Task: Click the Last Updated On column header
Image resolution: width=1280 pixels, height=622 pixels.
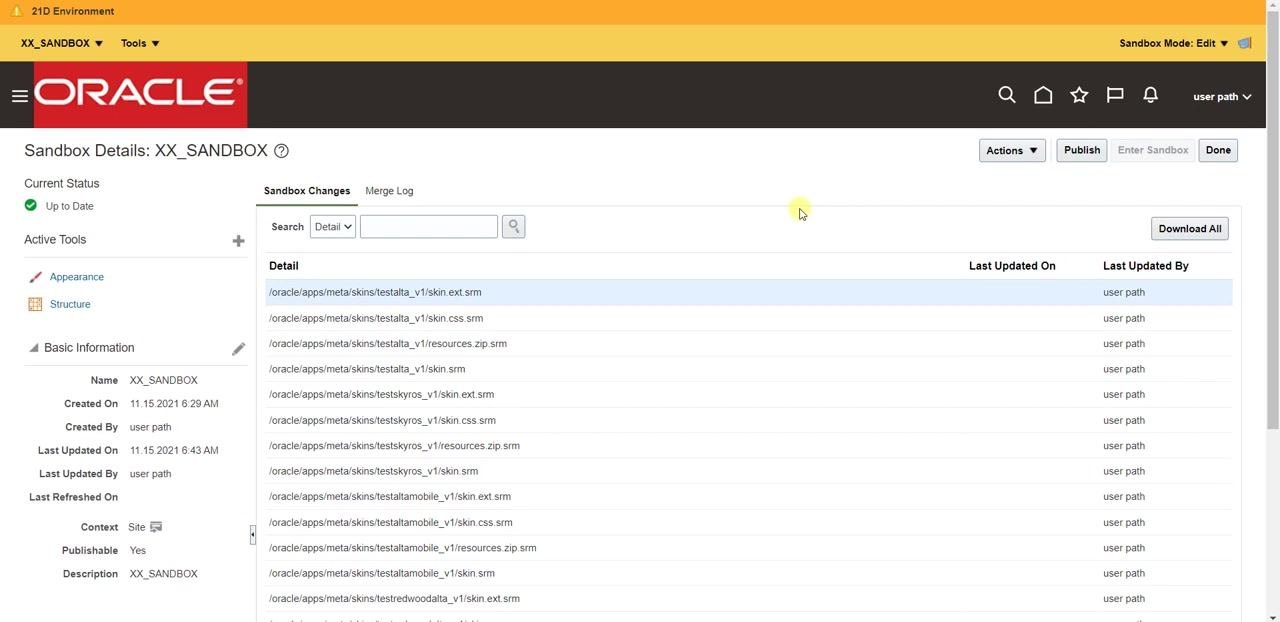Action: [1012, 266]
